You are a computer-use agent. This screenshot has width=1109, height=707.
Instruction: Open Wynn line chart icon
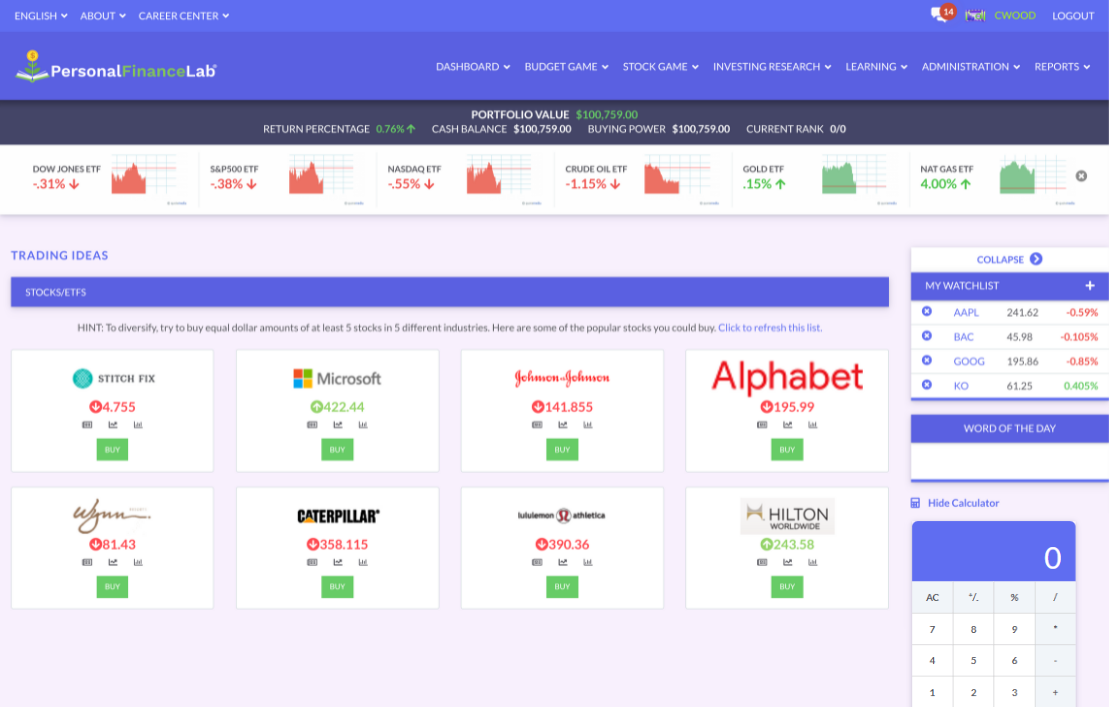click(112, 562)
